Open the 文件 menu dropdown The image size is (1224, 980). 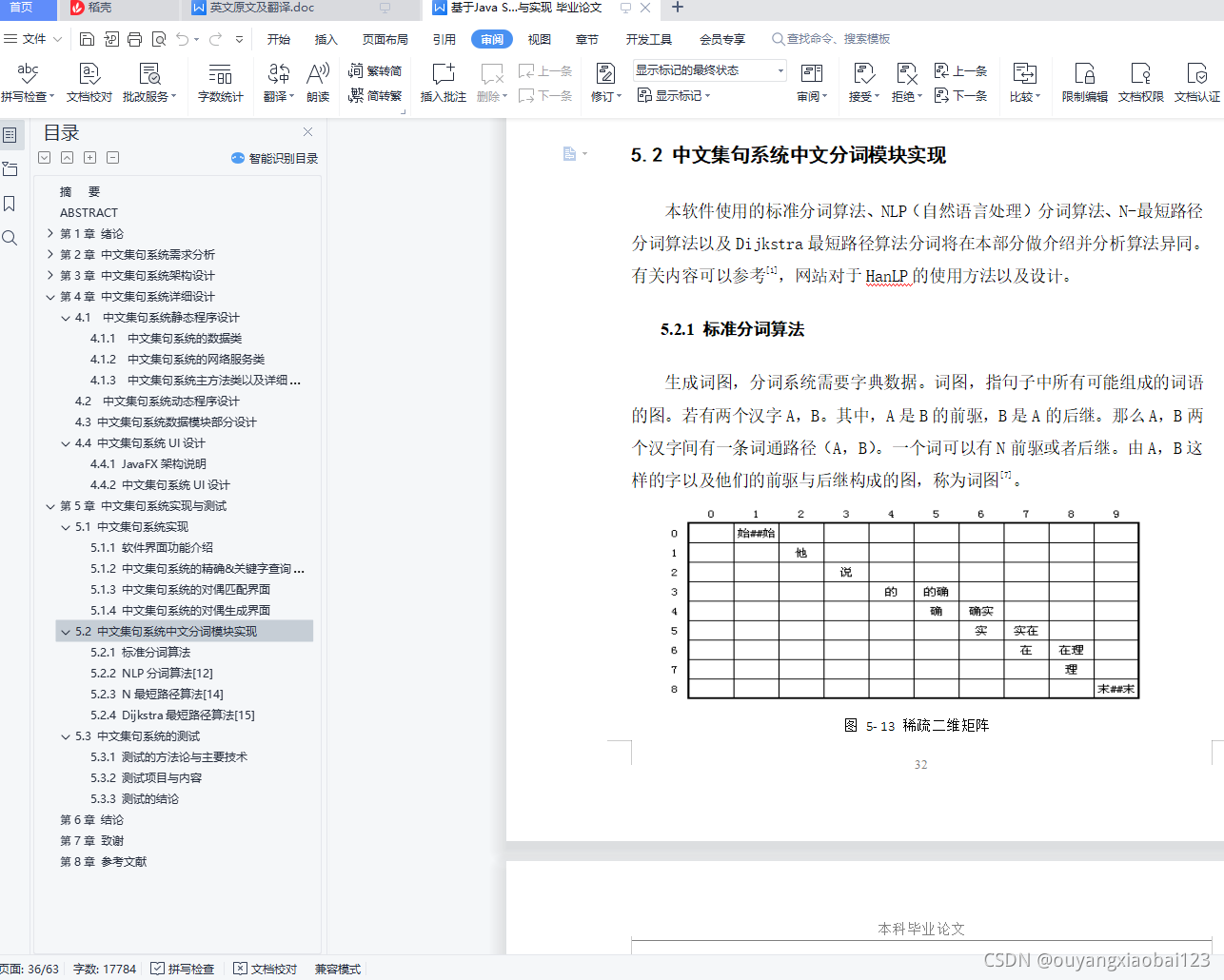point(33,39)
